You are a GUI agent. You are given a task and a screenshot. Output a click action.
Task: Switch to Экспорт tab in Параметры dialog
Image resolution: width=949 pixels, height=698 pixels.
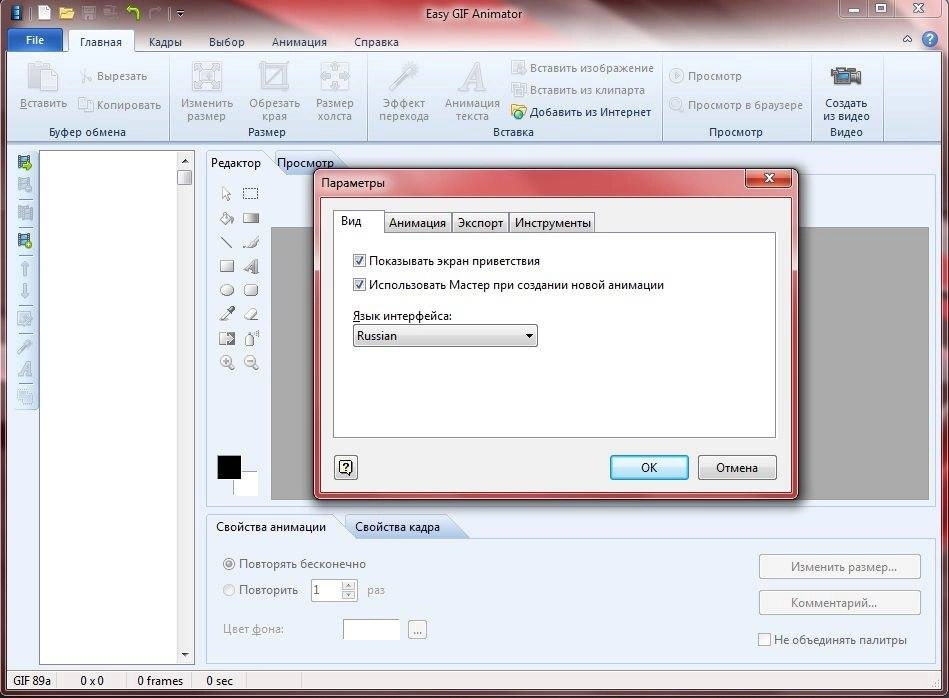(480, 223)
